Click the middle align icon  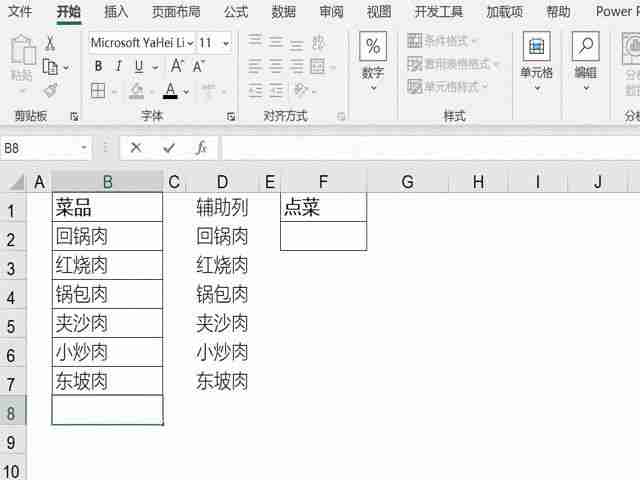tap(276, 42)
